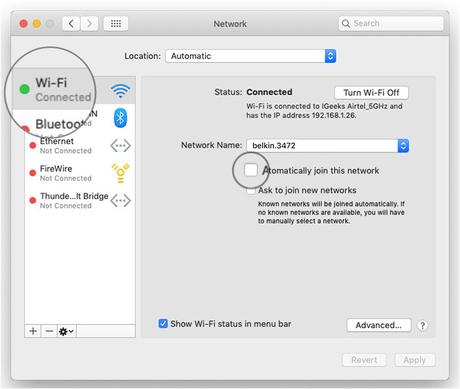Remove selected service with minus button
The width and height of the screenshot is (460, 389).
(x=49, y=331)
